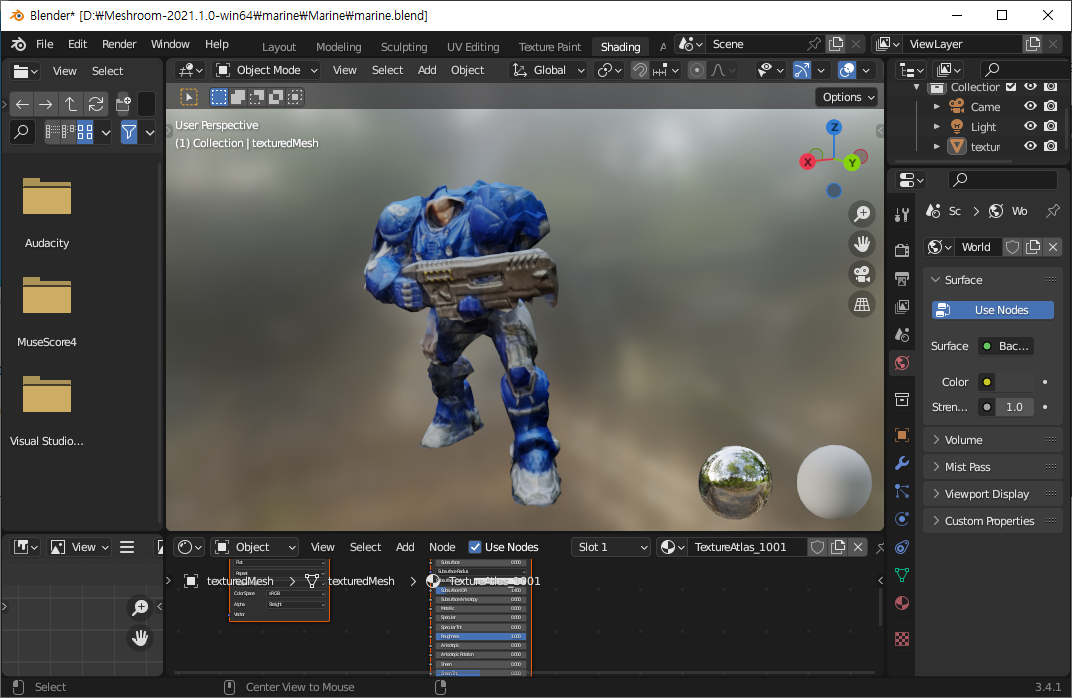Viewport: 1072px width, 698px height.
Task: Expand the Camera tree item arrow
Action: tap(937, 107)
